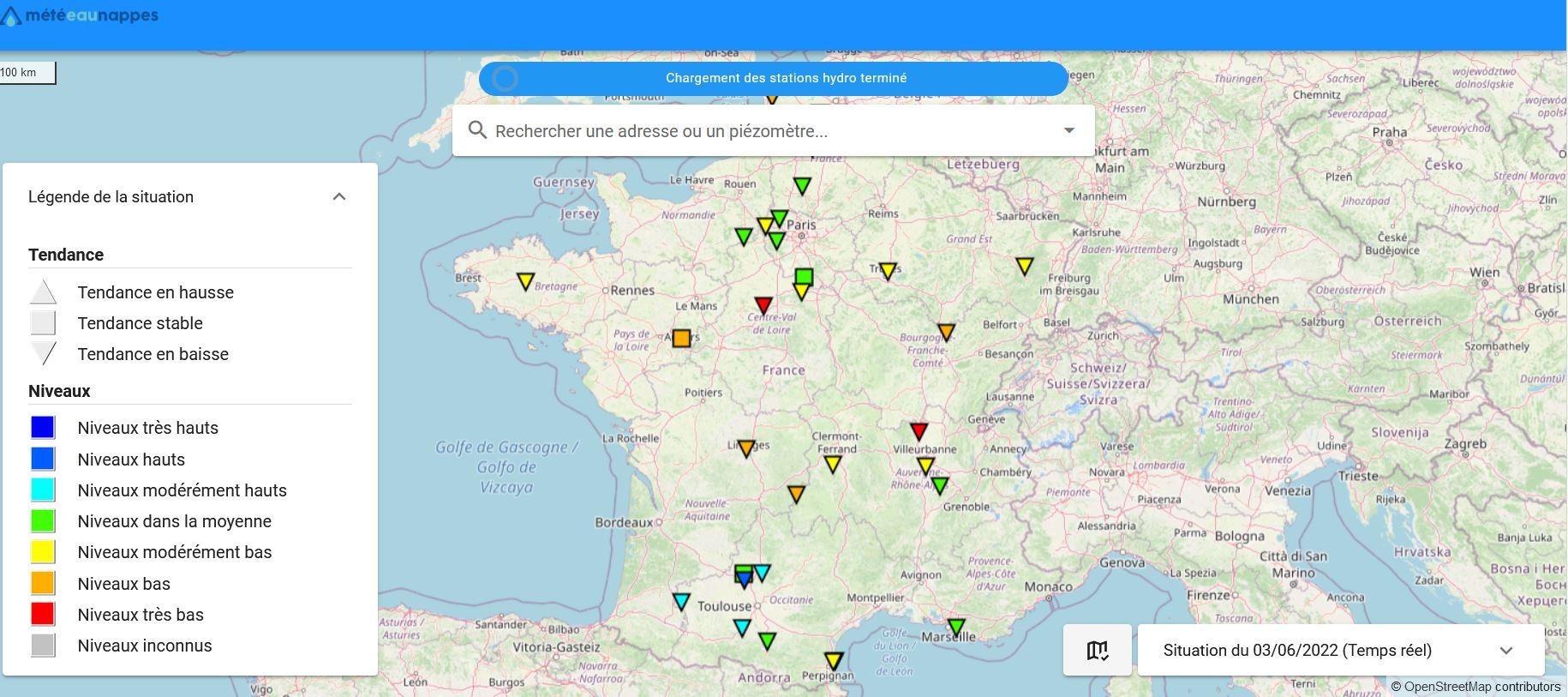Click the Tendance en baisse triangle icon

[43, 353]
